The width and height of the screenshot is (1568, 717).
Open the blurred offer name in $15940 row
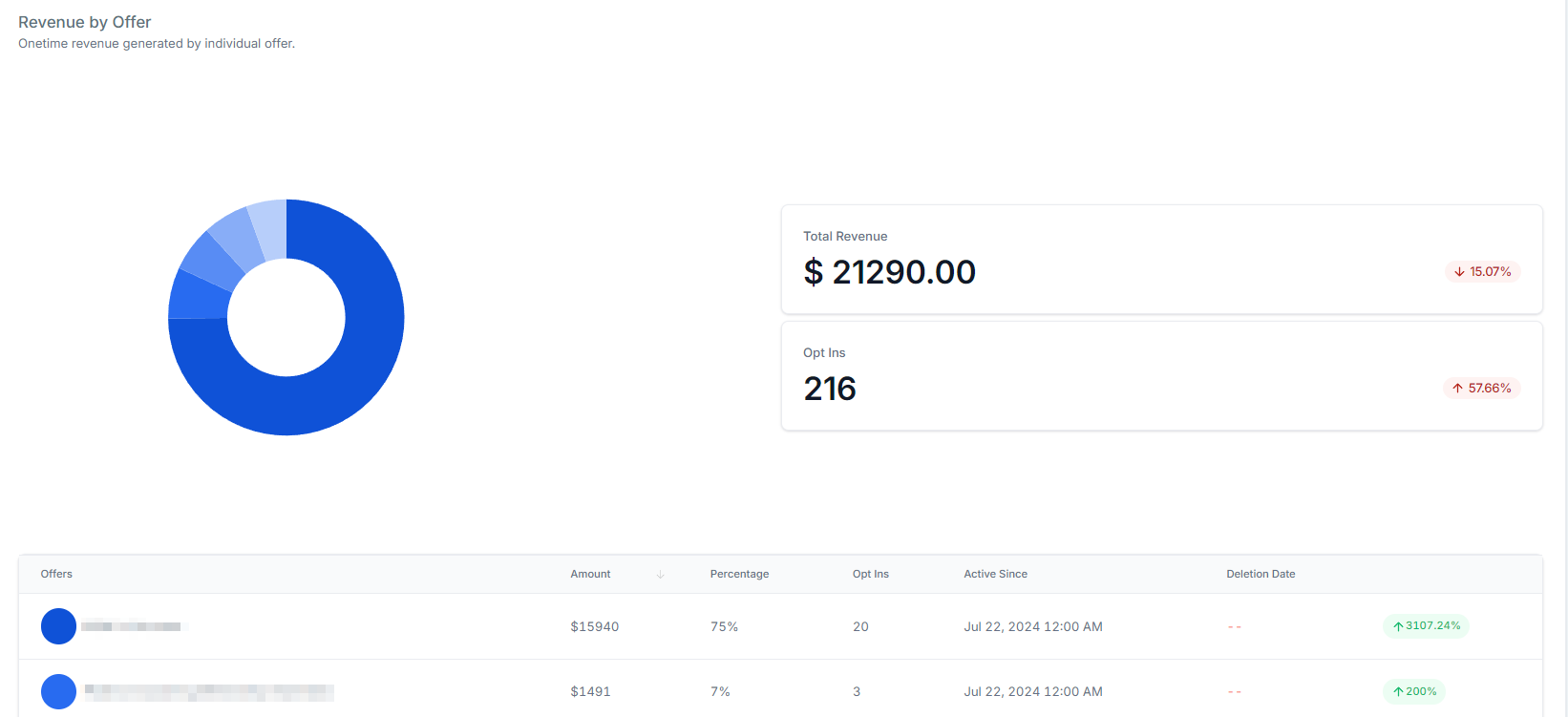tap(132, 626)
